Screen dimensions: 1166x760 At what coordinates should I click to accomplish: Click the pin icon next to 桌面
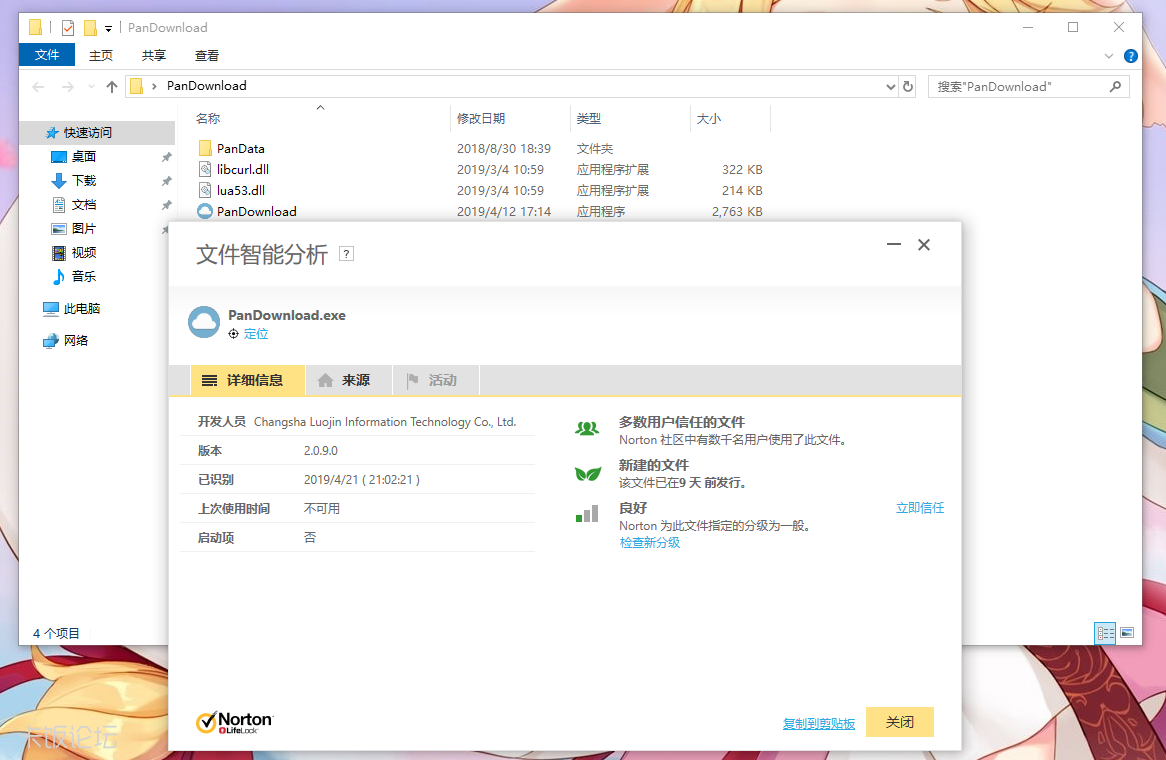point(167,157)
